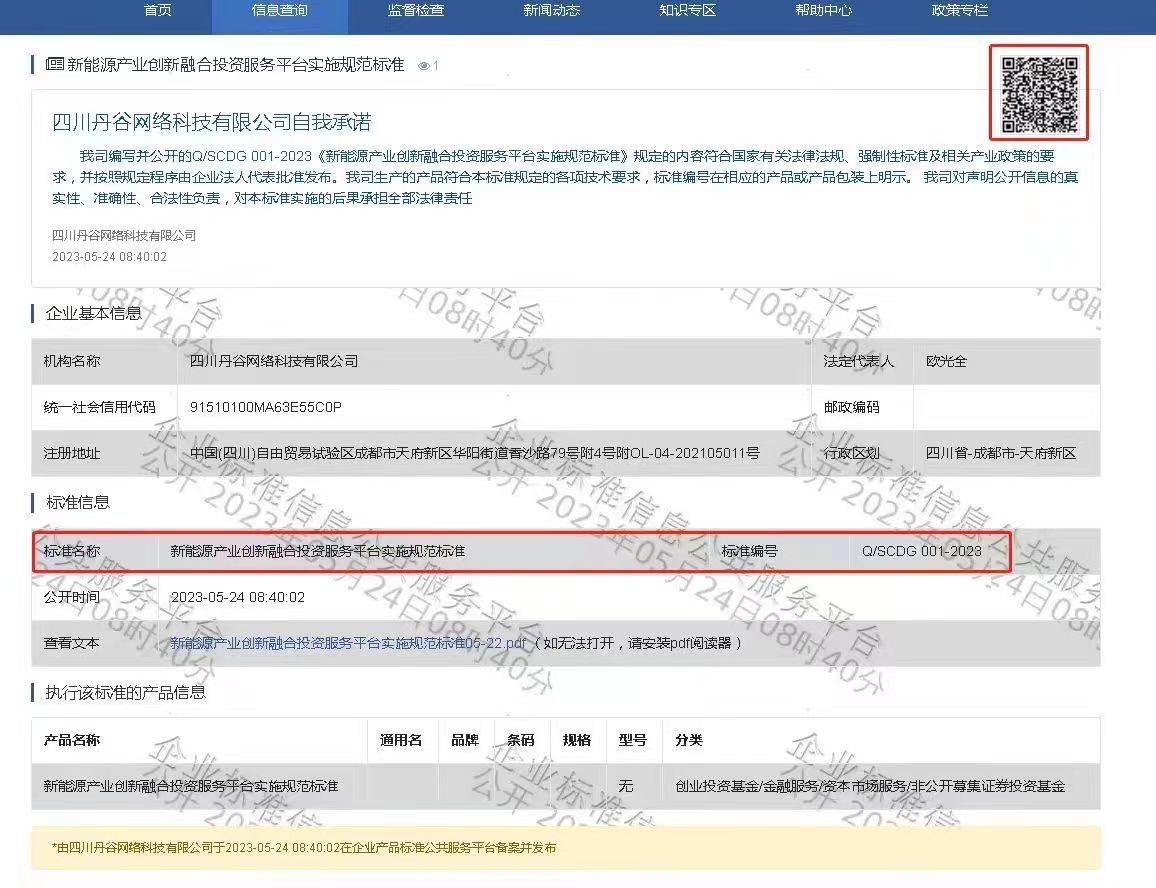Click the 型号 column header
Screen dimensions: 1156x888
tap(633, 740)
